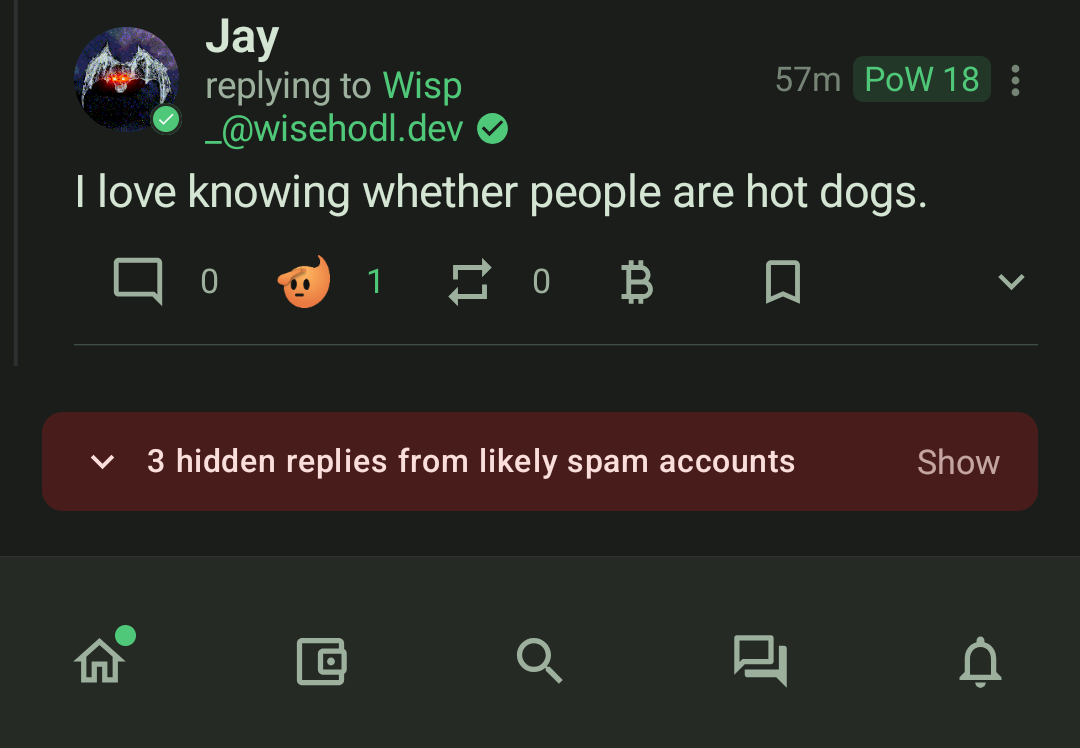
Task: Tap the hidden replies spam banner text
Action: point(471,461)
